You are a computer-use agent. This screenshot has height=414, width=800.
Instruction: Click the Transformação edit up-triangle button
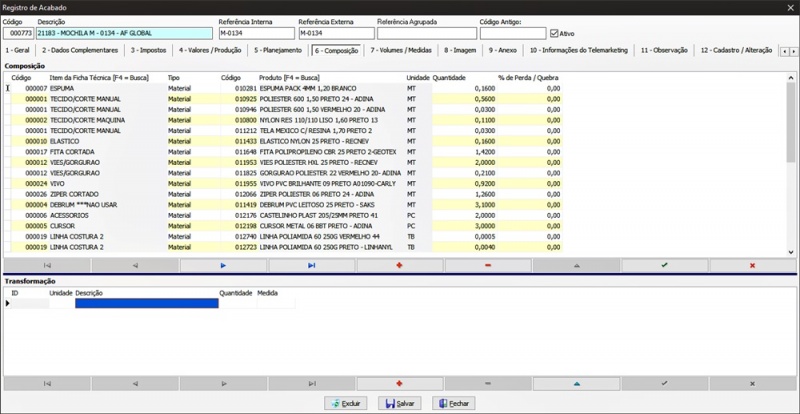coord(577,383)
